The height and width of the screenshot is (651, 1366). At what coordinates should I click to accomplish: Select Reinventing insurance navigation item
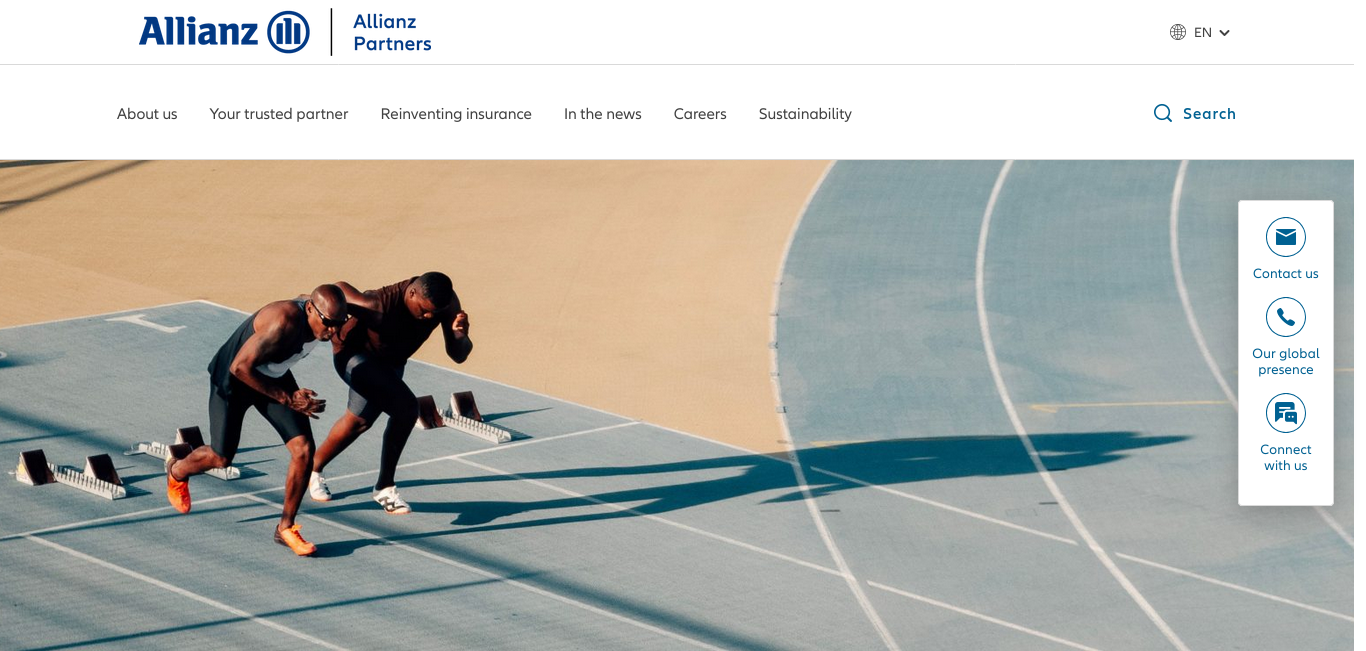(456, 114)
